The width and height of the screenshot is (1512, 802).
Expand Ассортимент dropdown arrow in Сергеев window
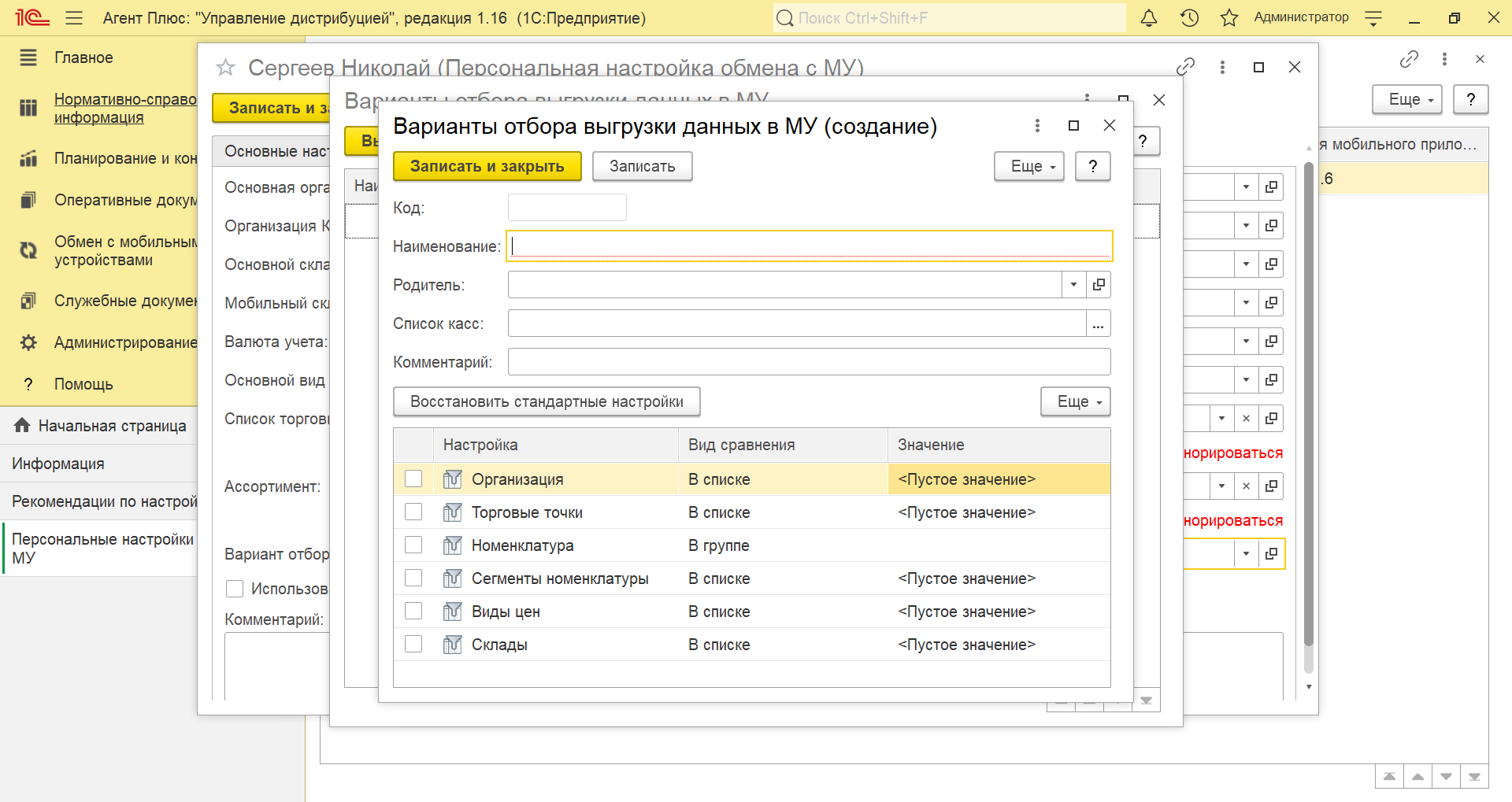click(x=1221, y=486)
